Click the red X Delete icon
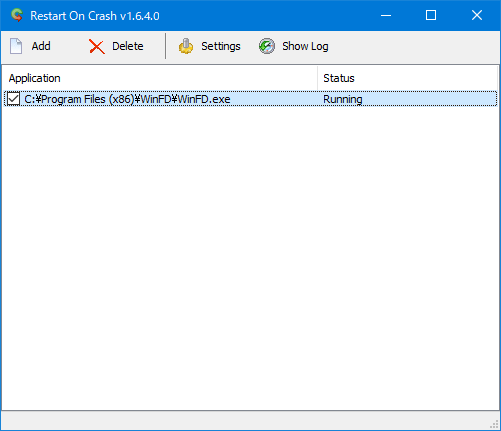The width and height of the screenshot is (501, 431). coord(97,46)
